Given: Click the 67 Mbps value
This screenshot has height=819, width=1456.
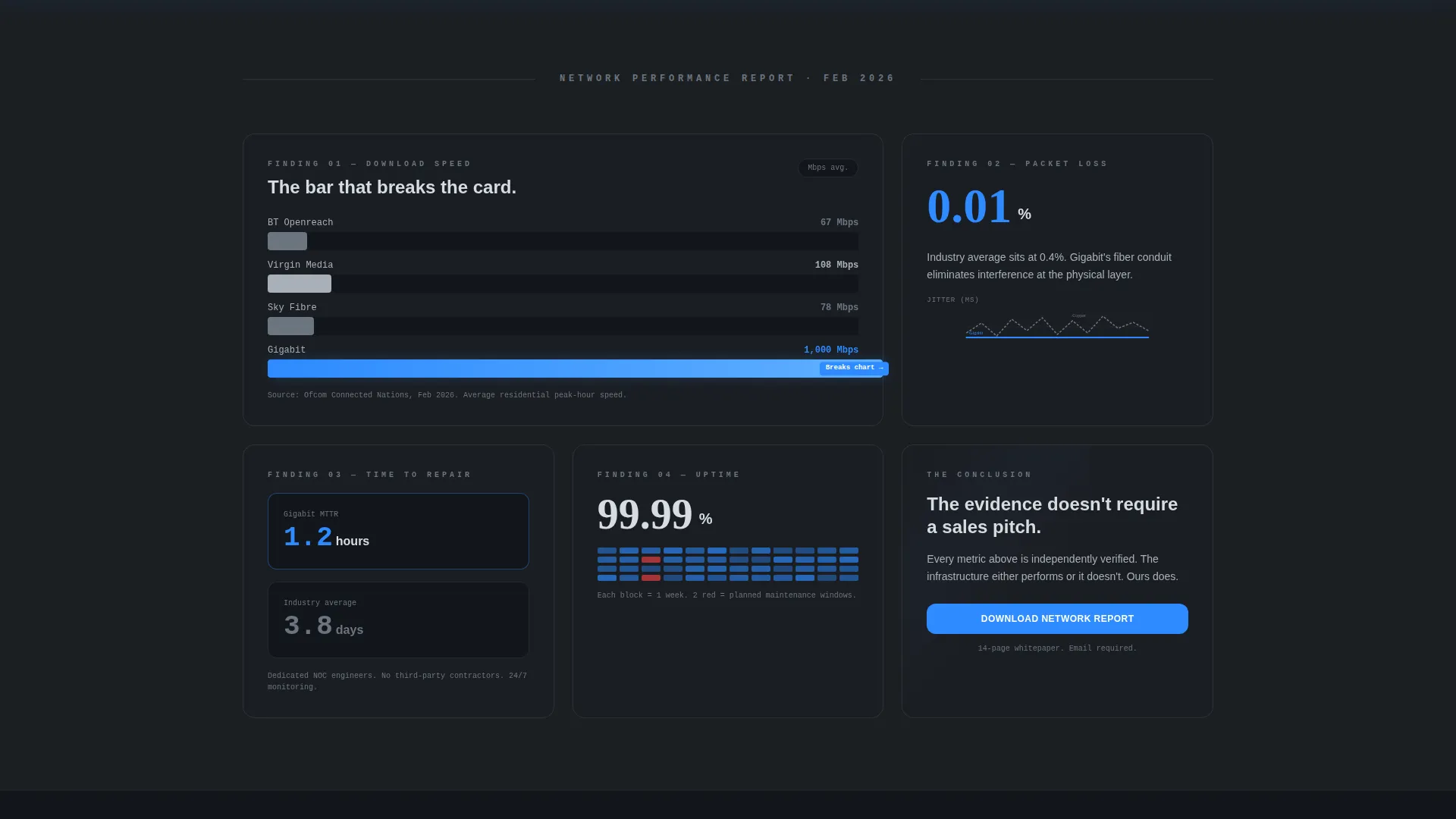Looking at the screenshot, I should click(x=839, y=223).
